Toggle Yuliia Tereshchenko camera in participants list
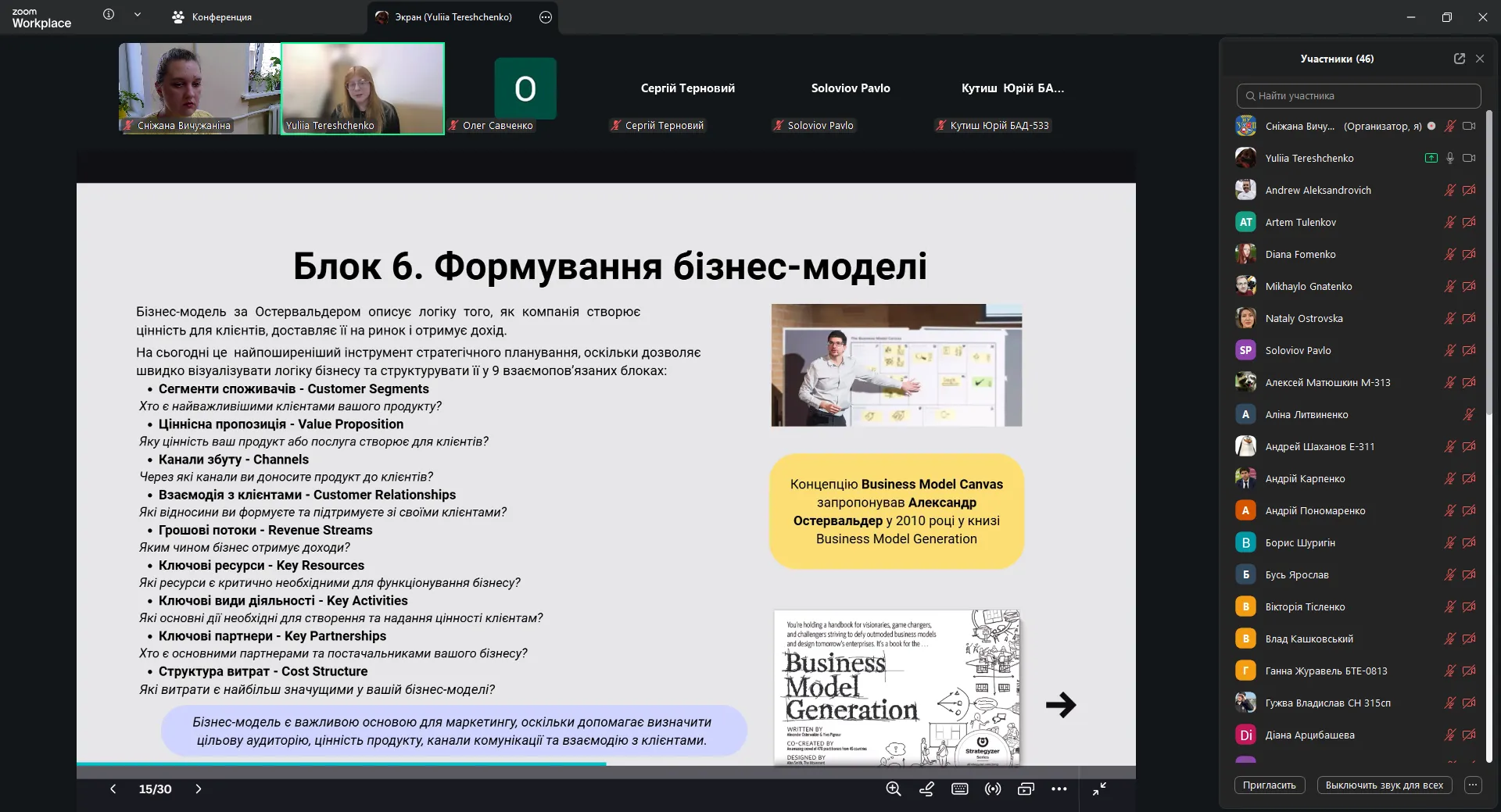The image size is (1501, 812). pyautogui.click(x=1469, y=158)
